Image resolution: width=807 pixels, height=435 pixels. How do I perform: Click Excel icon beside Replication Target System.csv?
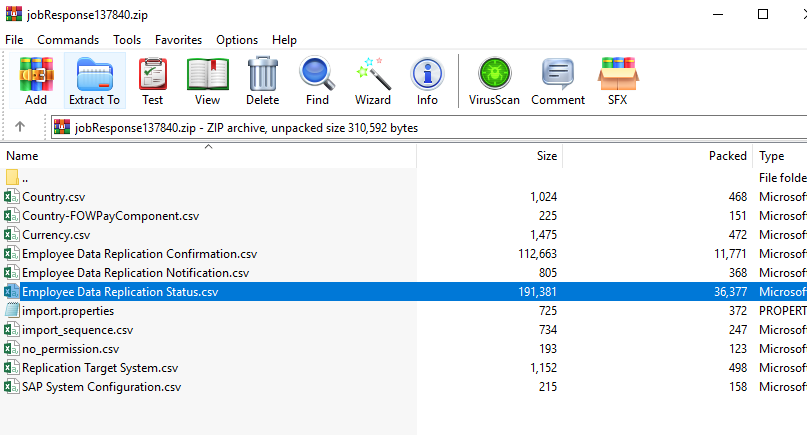pos(12,368)
